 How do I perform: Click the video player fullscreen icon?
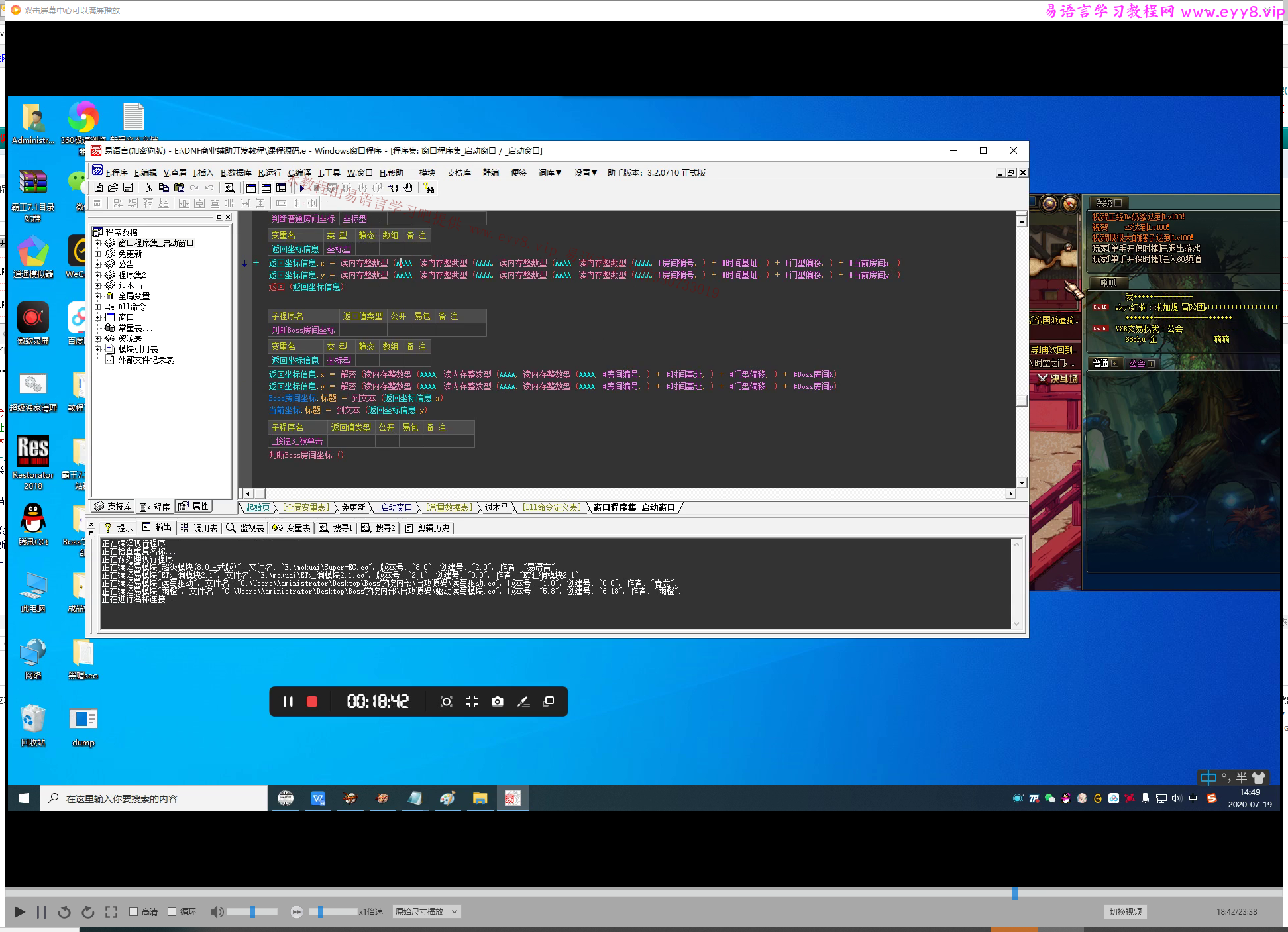coord(111,912)
